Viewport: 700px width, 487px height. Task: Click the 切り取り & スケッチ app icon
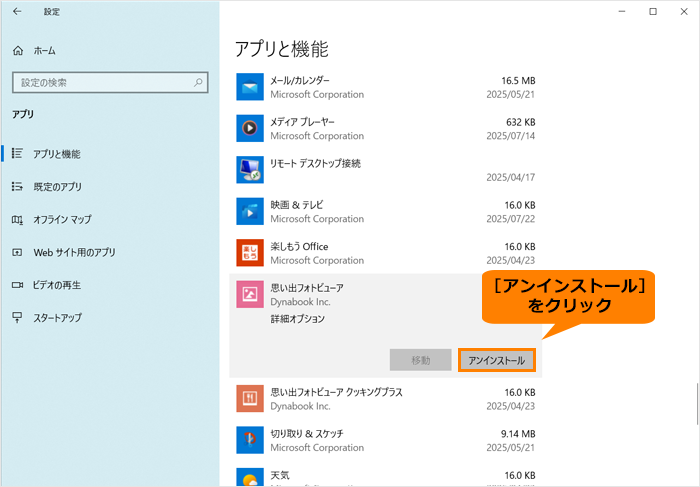coord(250,440)
